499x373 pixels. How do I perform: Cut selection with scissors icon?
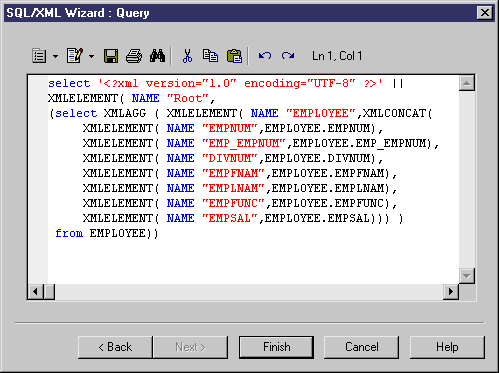pos(187,56)
